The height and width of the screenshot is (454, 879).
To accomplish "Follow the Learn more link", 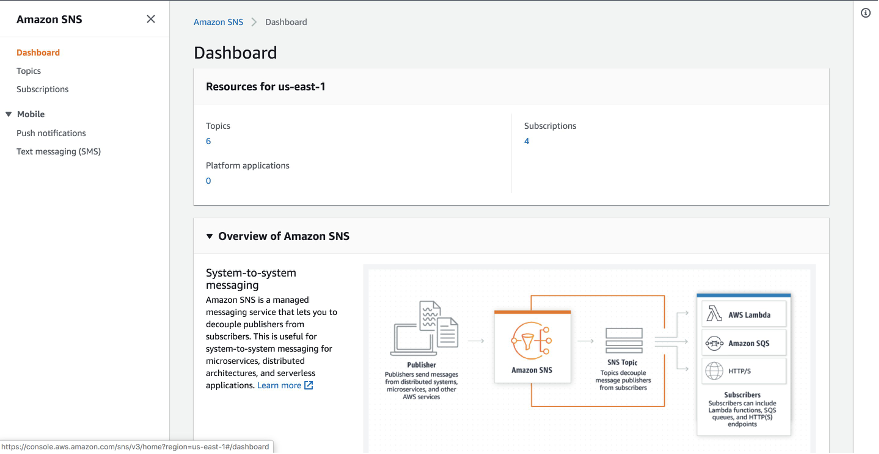I will pos(279,386).
